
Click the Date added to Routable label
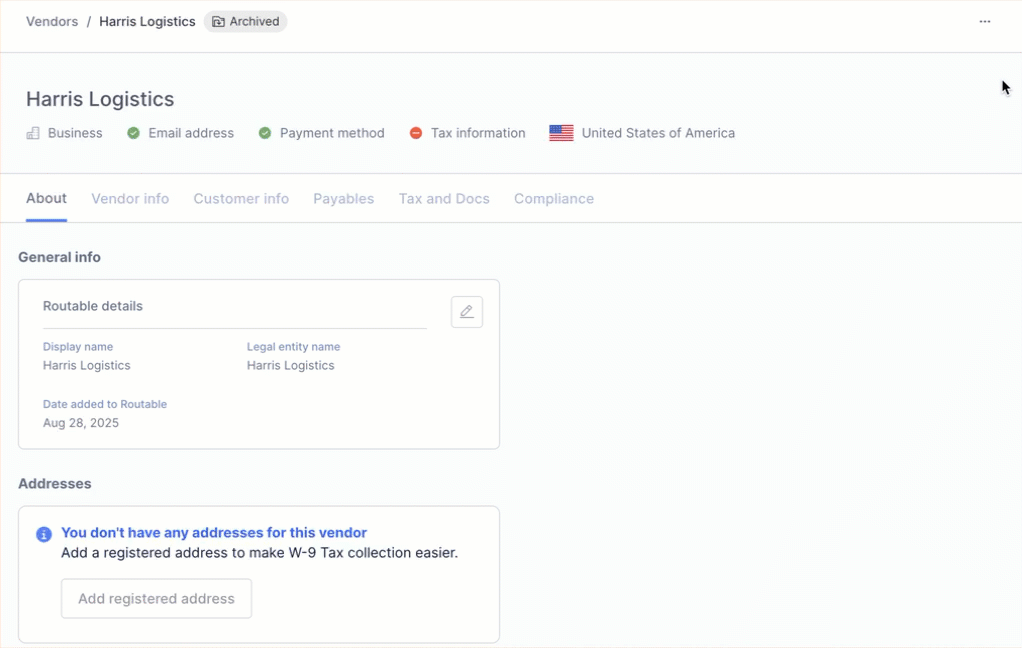pos(105,404)
